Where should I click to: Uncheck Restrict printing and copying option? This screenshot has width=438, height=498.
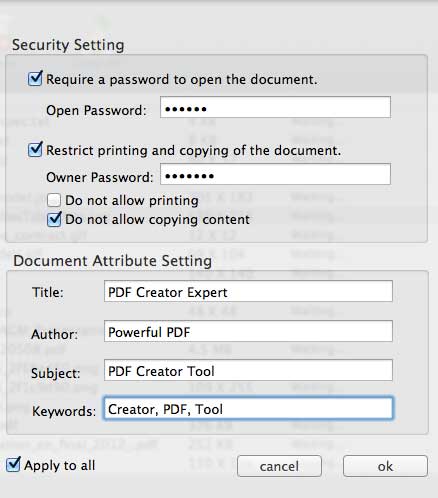[x=35, y=150]
